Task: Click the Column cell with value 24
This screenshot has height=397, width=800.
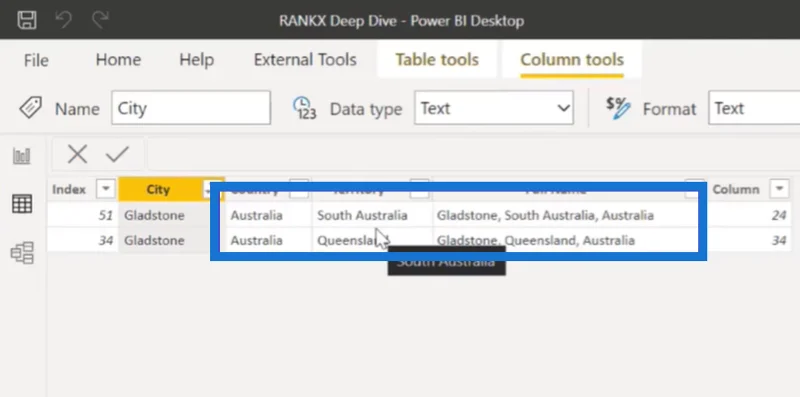Action: (x=749, y=215)
